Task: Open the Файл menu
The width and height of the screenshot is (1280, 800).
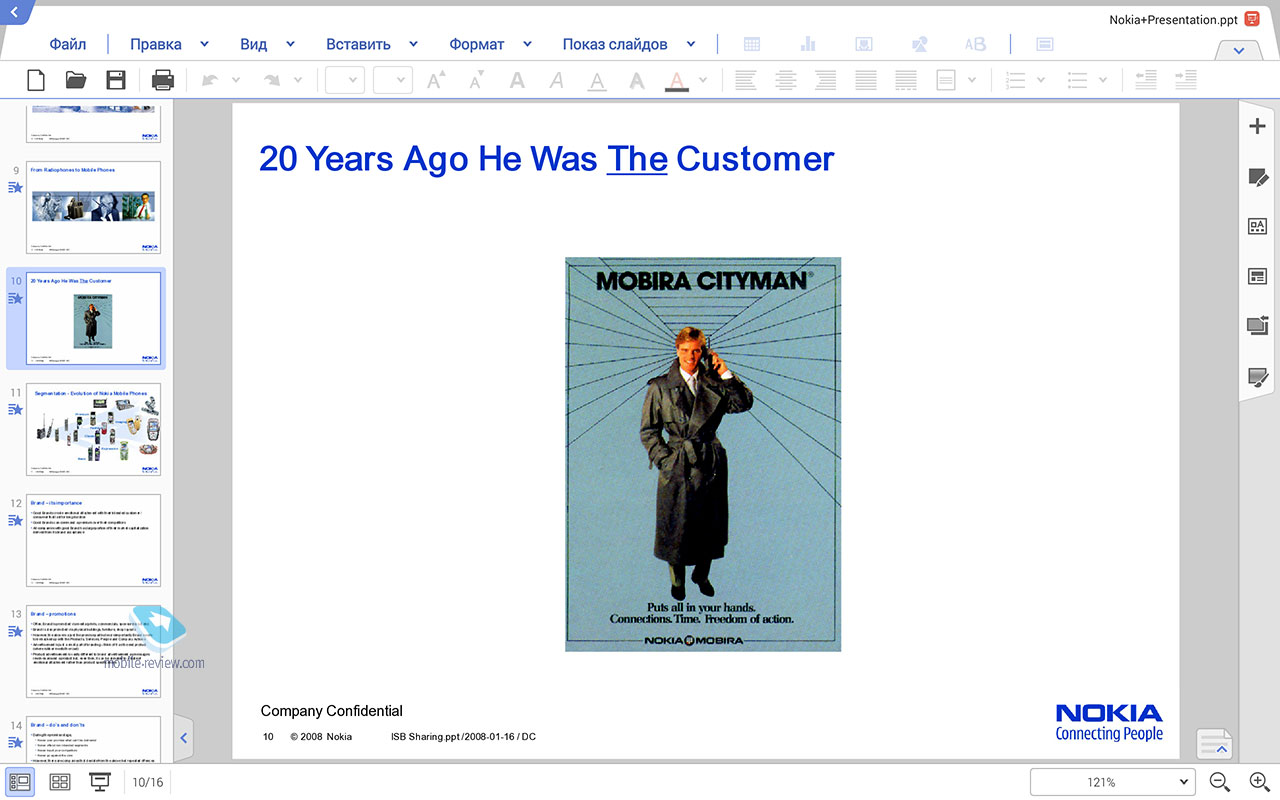Action: pos(68,44)
